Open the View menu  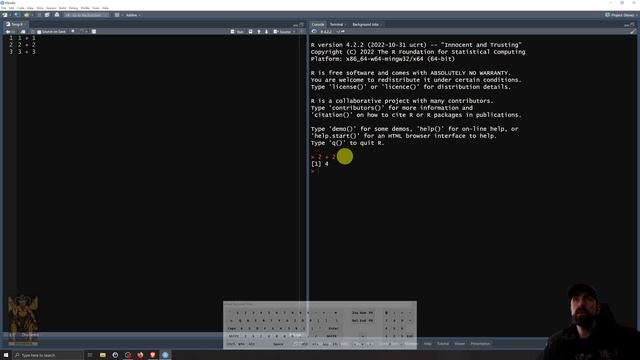[x=30, y=8]
